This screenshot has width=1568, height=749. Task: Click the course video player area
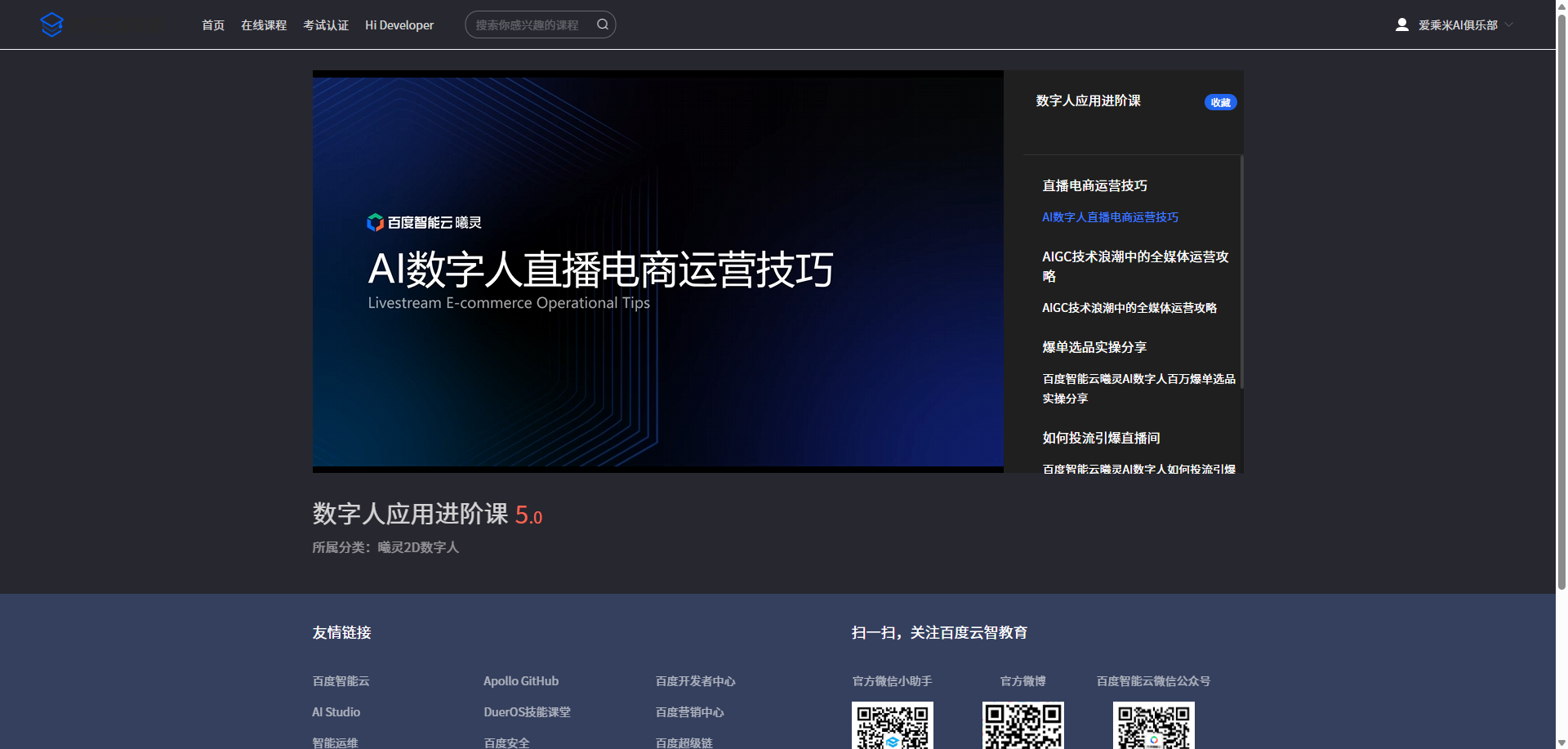pos(658,272)
